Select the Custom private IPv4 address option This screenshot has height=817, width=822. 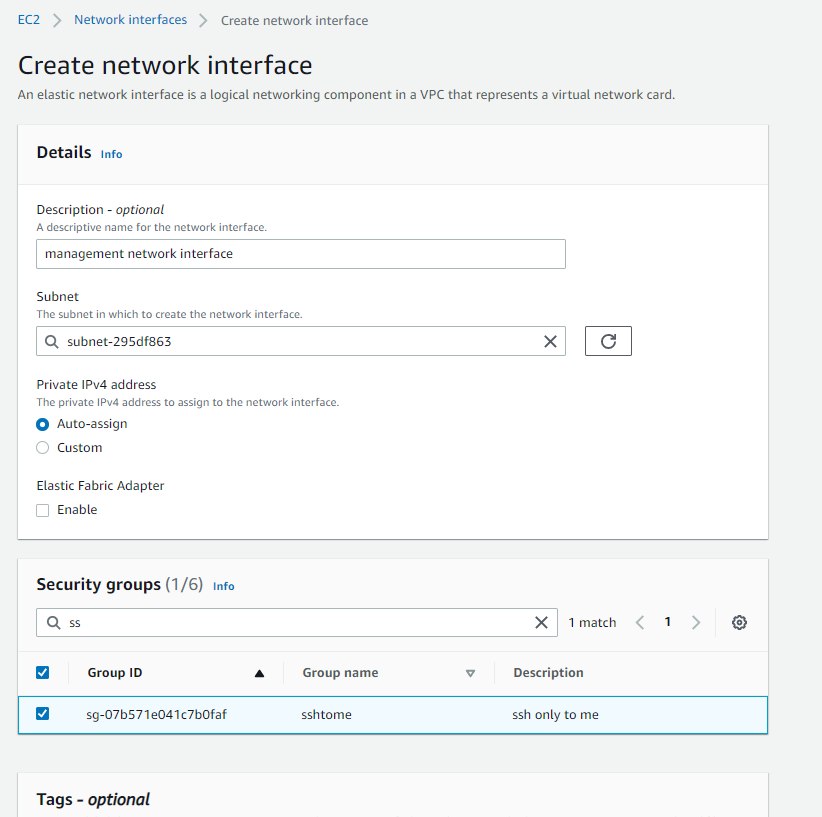(x=42, y=448)
